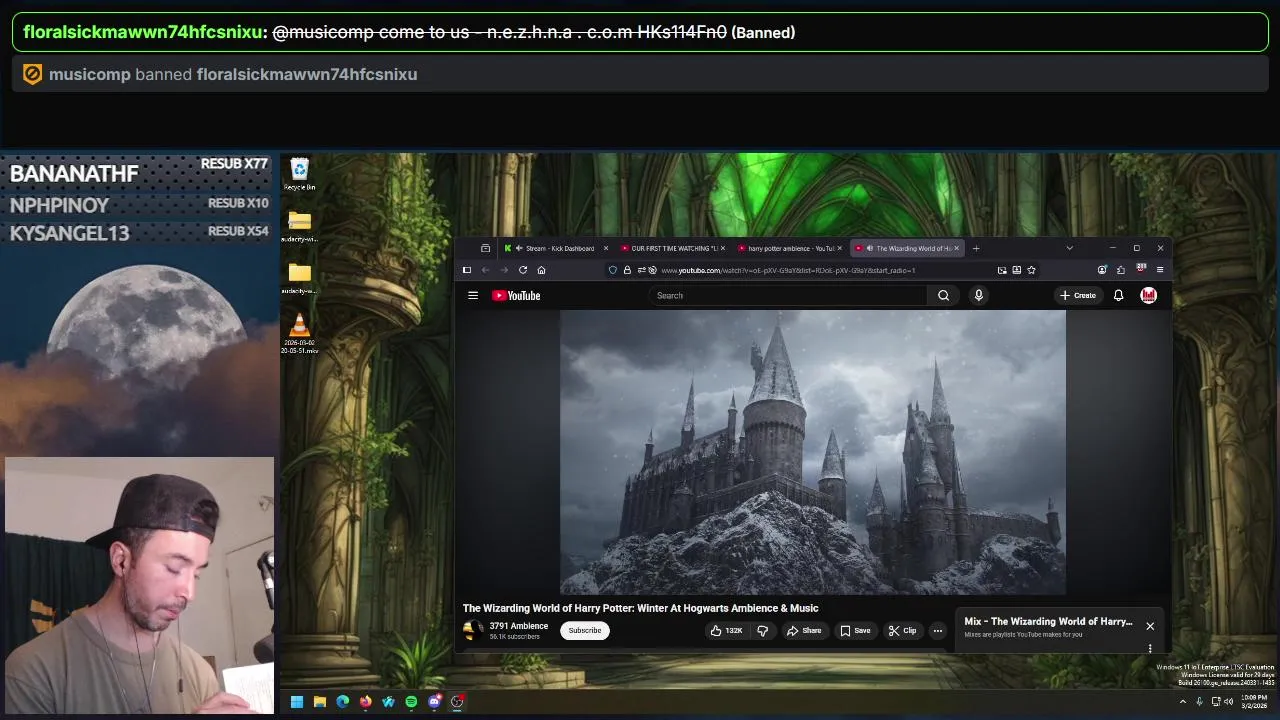Open Firefox extensions puzzle icon
The image size is (1280, 720).
click(x=1121, y=270)
